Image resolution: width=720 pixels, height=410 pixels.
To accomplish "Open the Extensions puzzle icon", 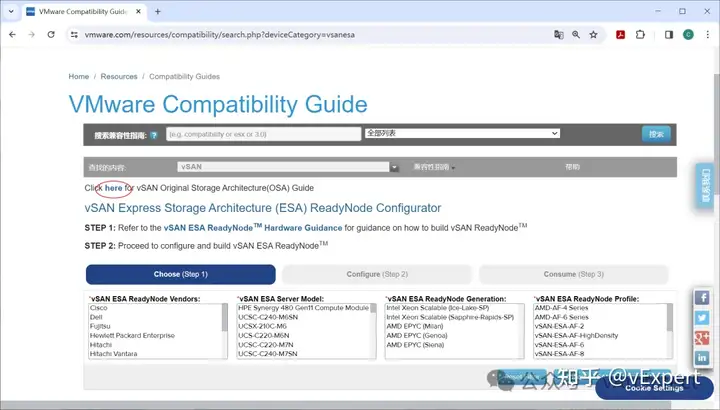I will [x=640, y=34].
